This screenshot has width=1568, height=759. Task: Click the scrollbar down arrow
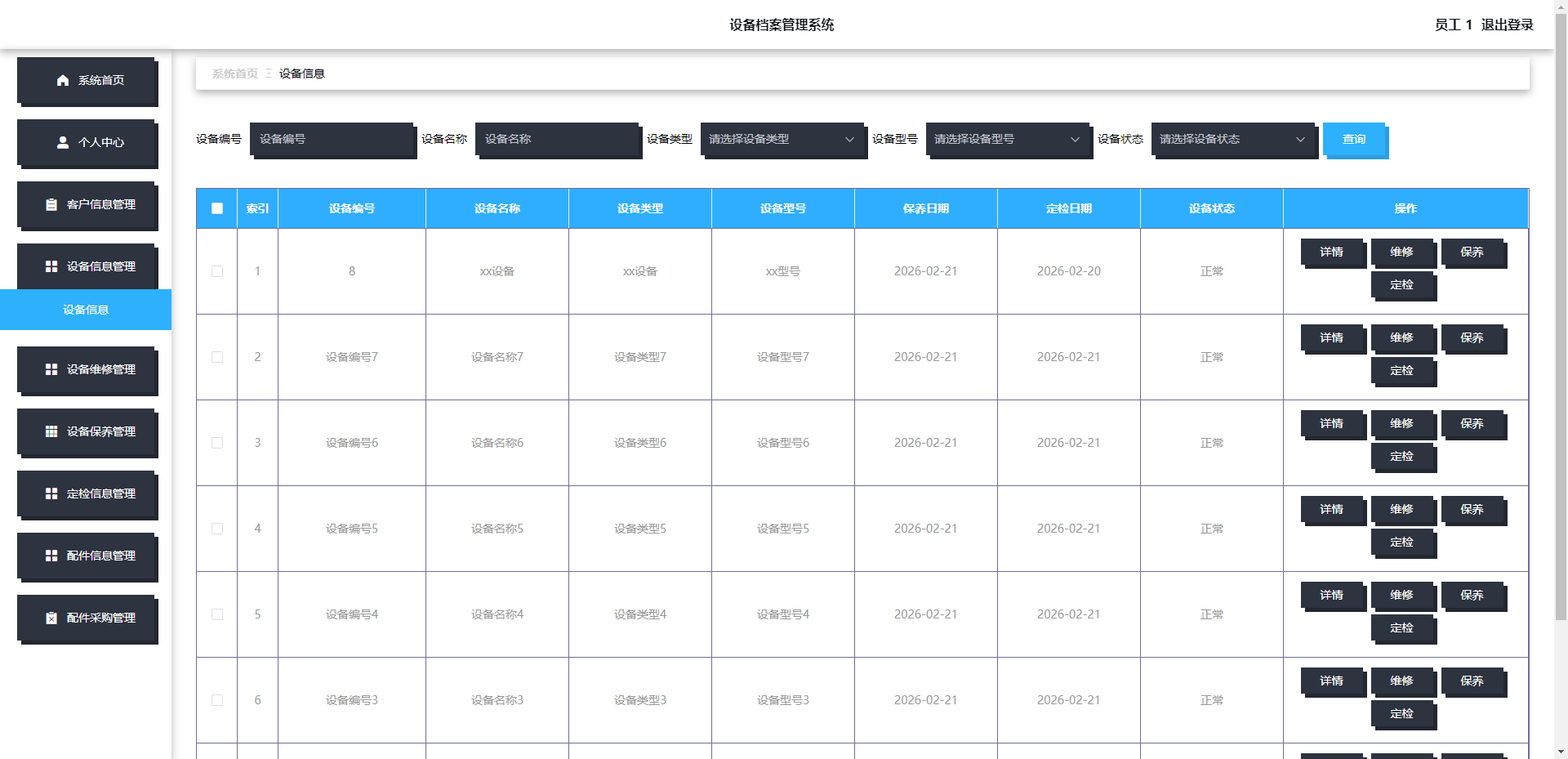[1561, 752]
